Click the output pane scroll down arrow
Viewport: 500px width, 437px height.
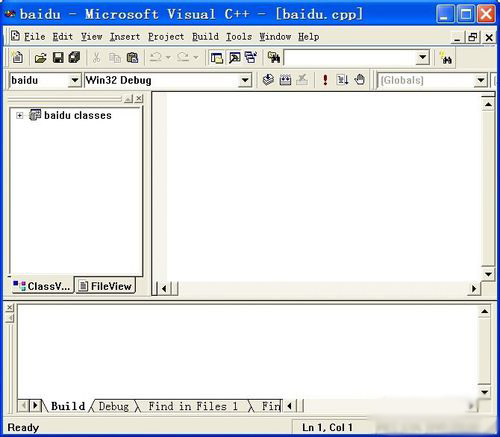click(484, 392)
